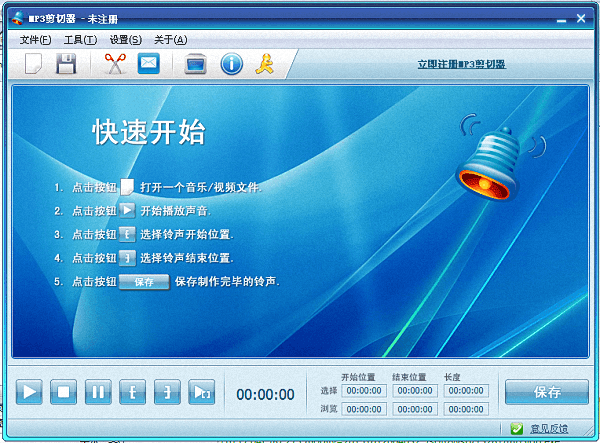Open the 工具 menu

[x=79, y=39]
